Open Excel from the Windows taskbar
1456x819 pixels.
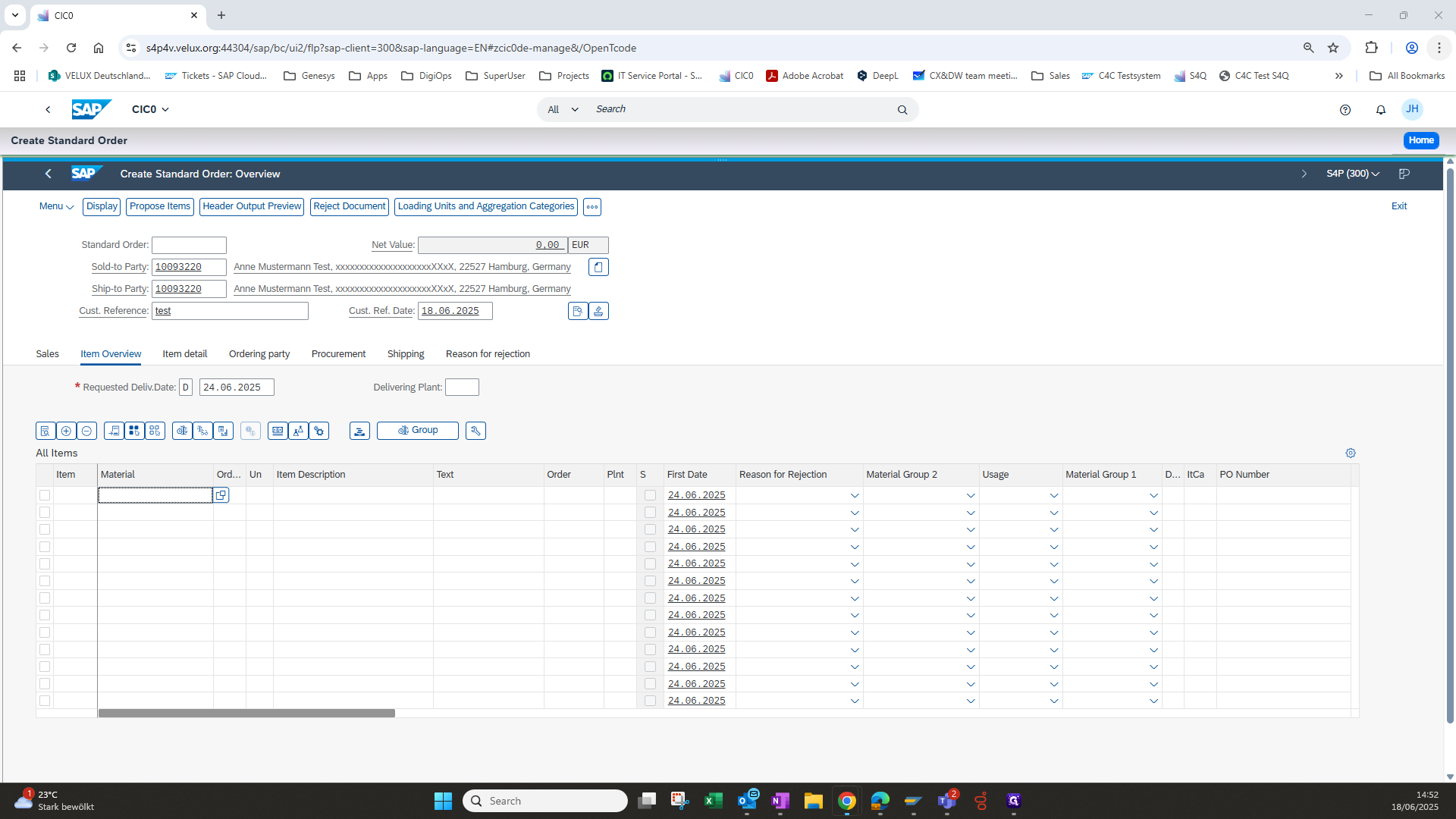[x=713, y=801]
